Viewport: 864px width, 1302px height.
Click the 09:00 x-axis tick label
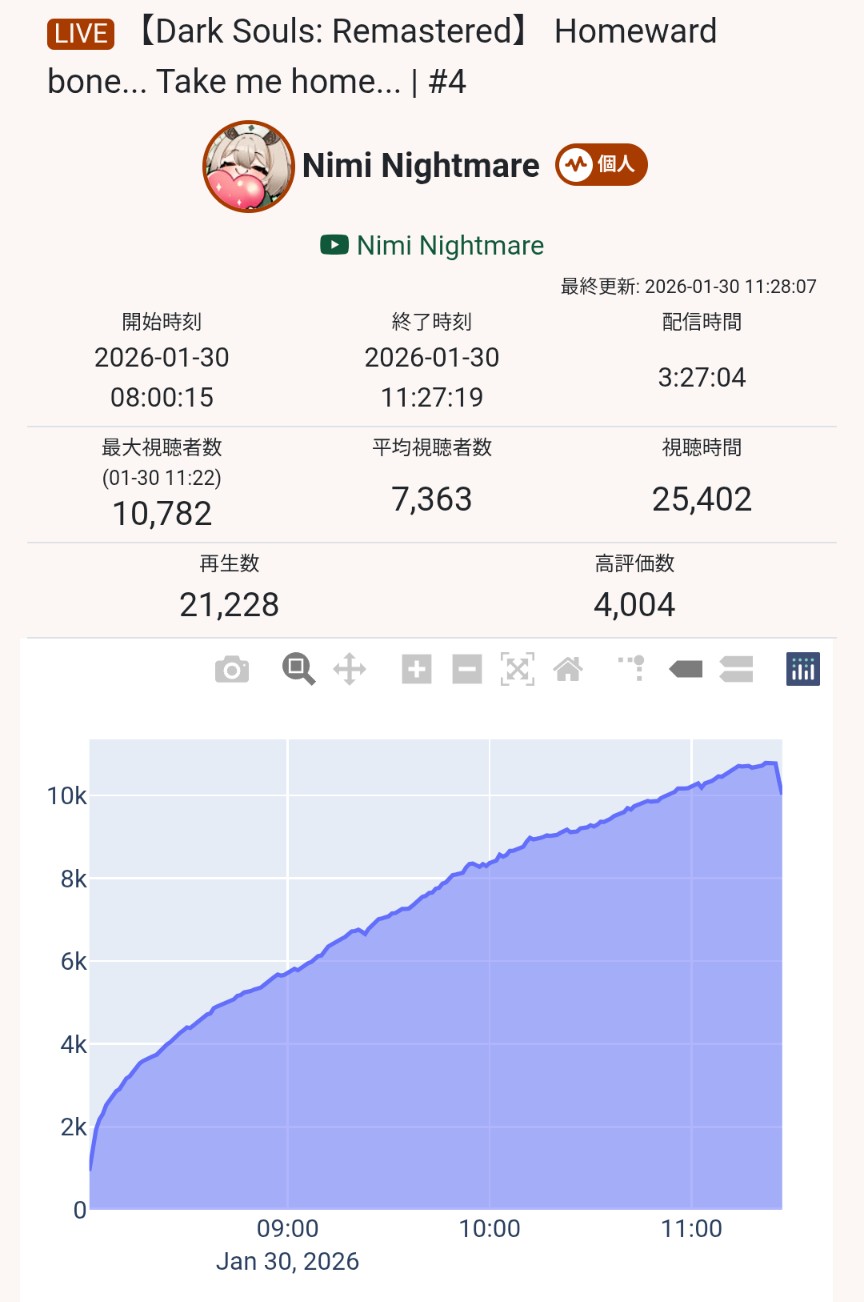click(x=288, y=1229)
